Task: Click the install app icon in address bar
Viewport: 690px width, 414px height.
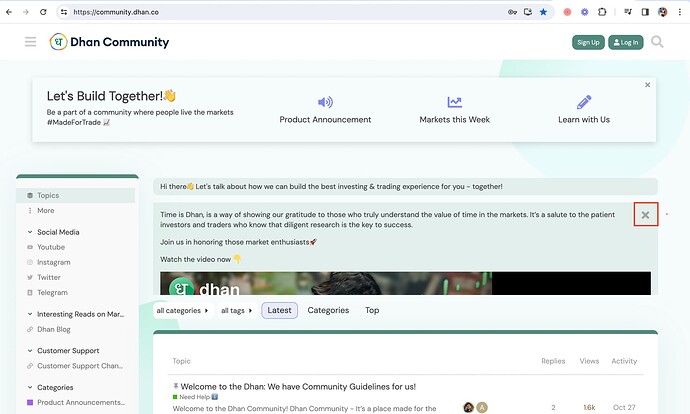Action: 528,12
